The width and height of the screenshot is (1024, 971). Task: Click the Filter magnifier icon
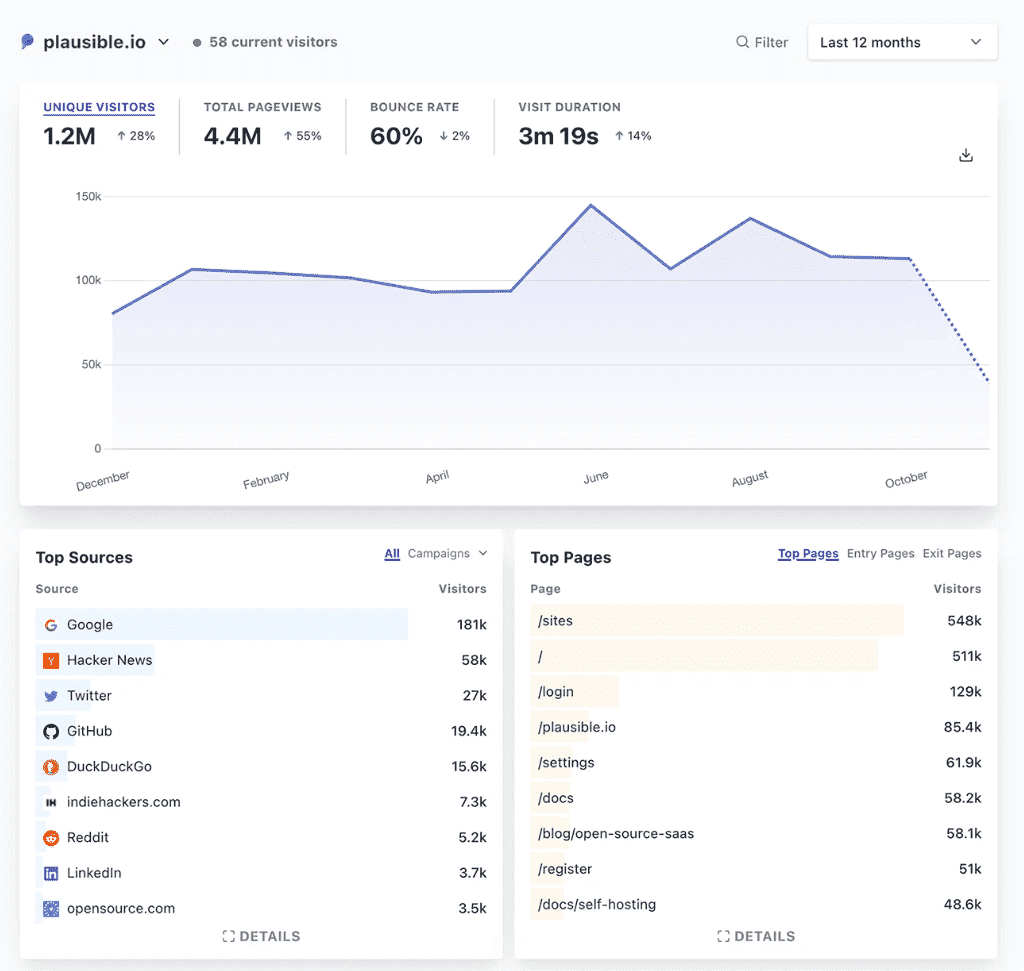742,42
